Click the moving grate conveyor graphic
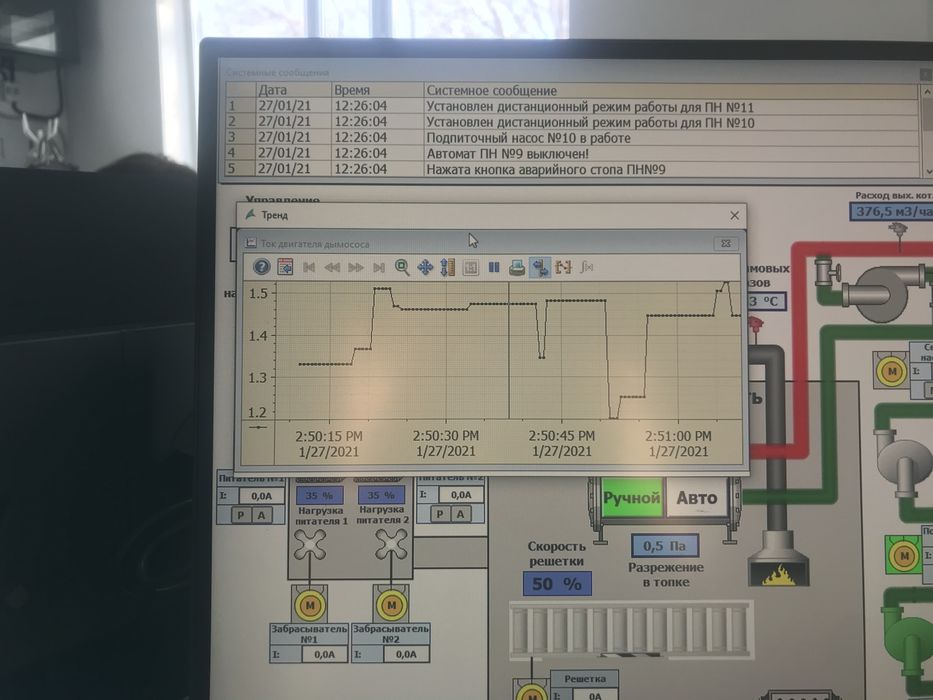 631,629
